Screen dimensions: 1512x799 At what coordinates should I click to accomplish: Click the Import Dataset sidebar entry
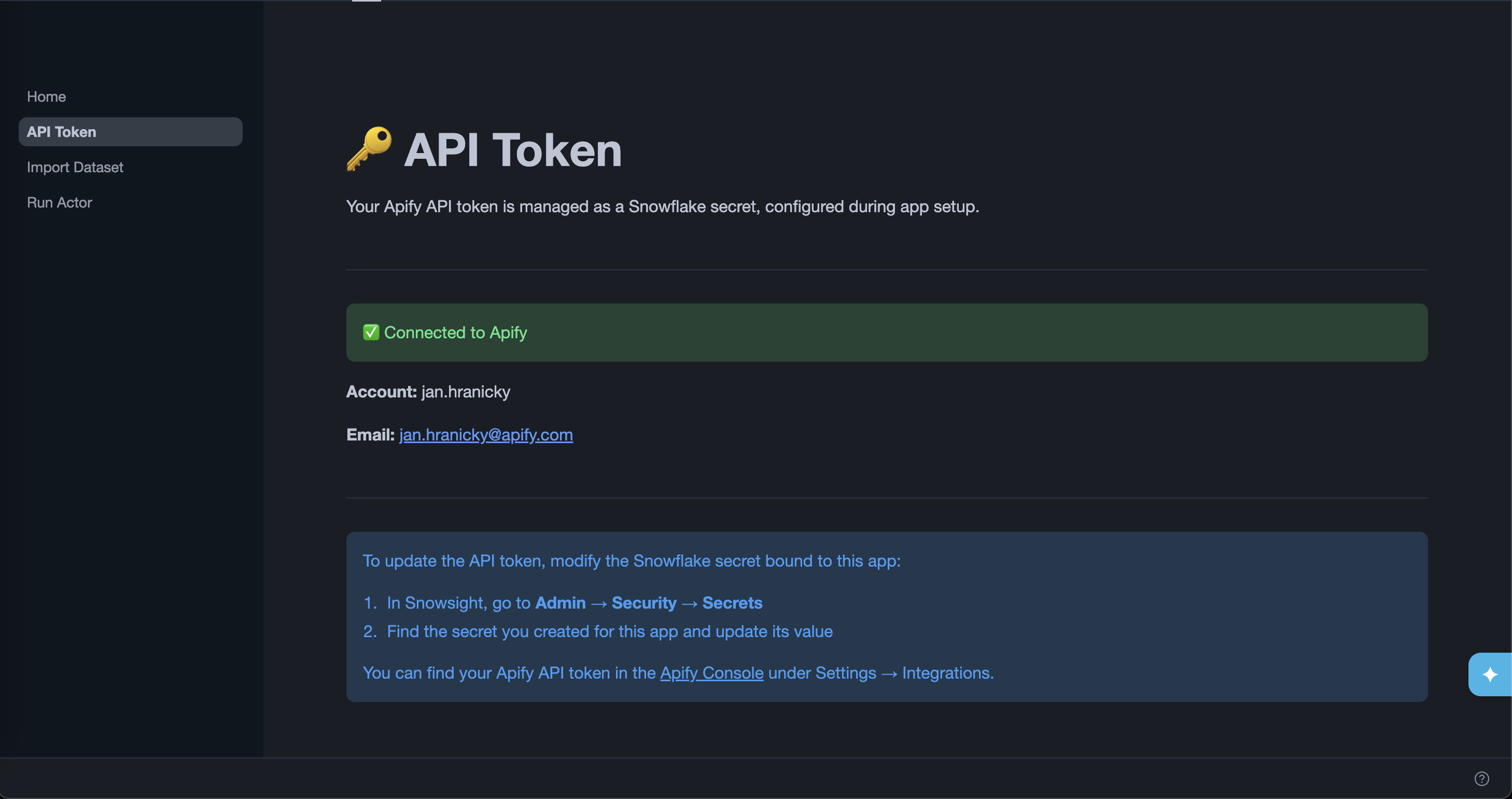click(75, 167)
